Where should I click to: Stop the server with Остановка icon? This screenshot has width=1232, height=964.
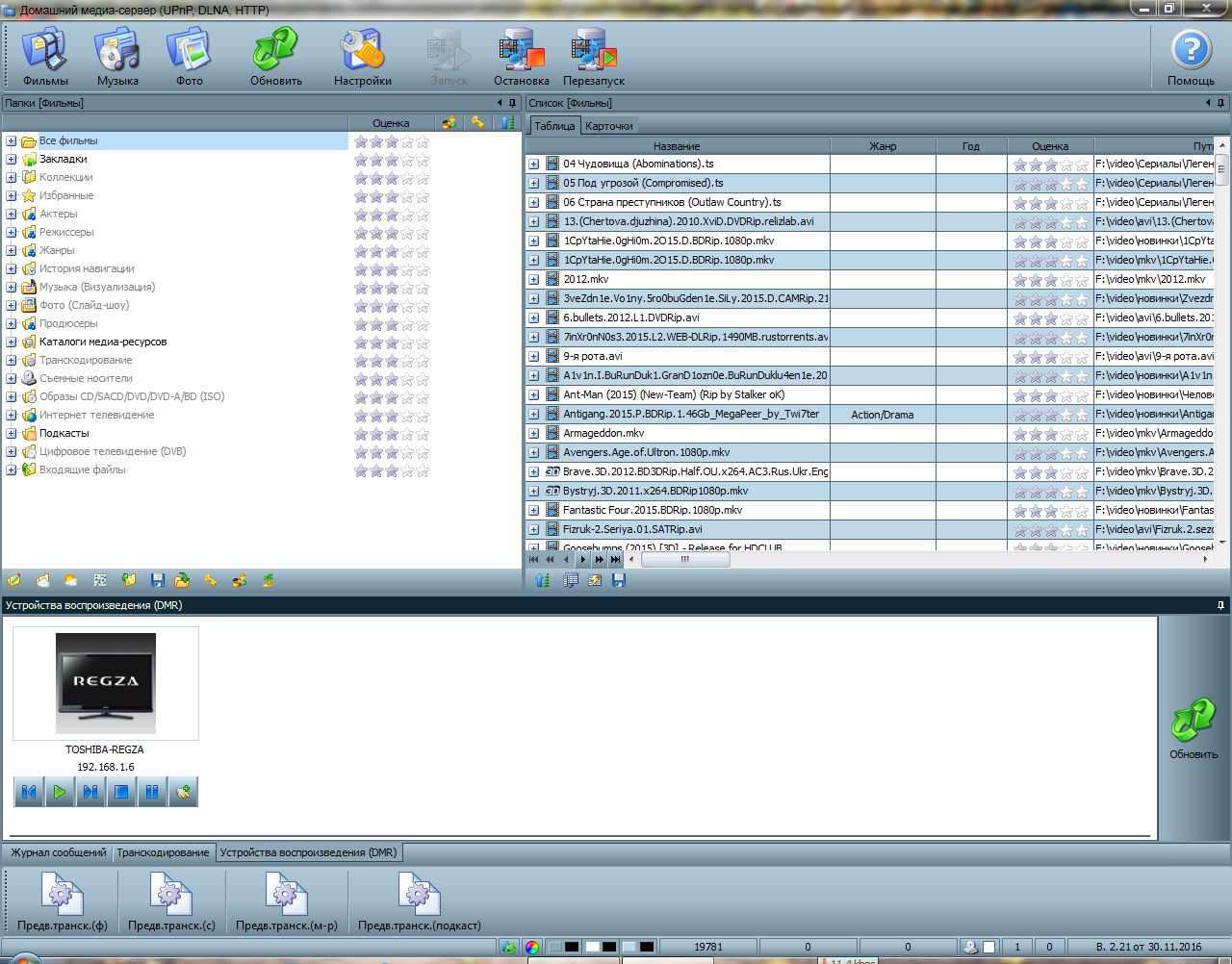(521, 57)
